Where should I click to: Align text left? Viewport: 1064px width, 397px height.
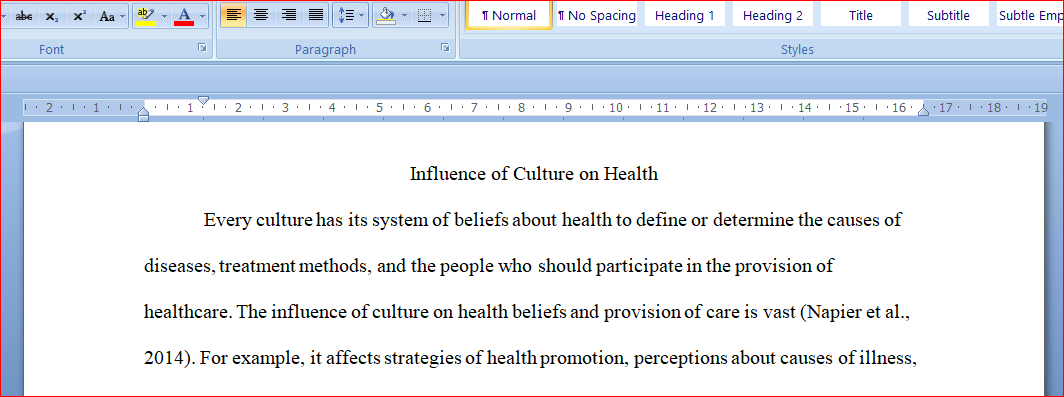pos(233,15)
